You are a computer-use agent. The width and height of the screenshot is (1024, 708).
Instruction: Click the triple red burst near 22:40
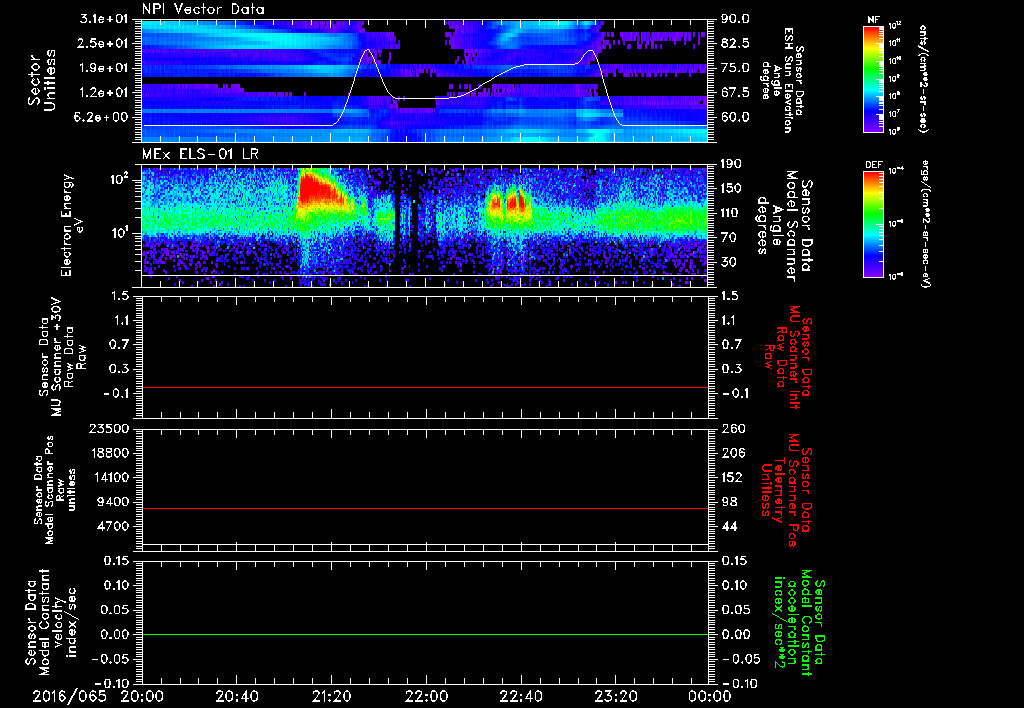[509, 202]
